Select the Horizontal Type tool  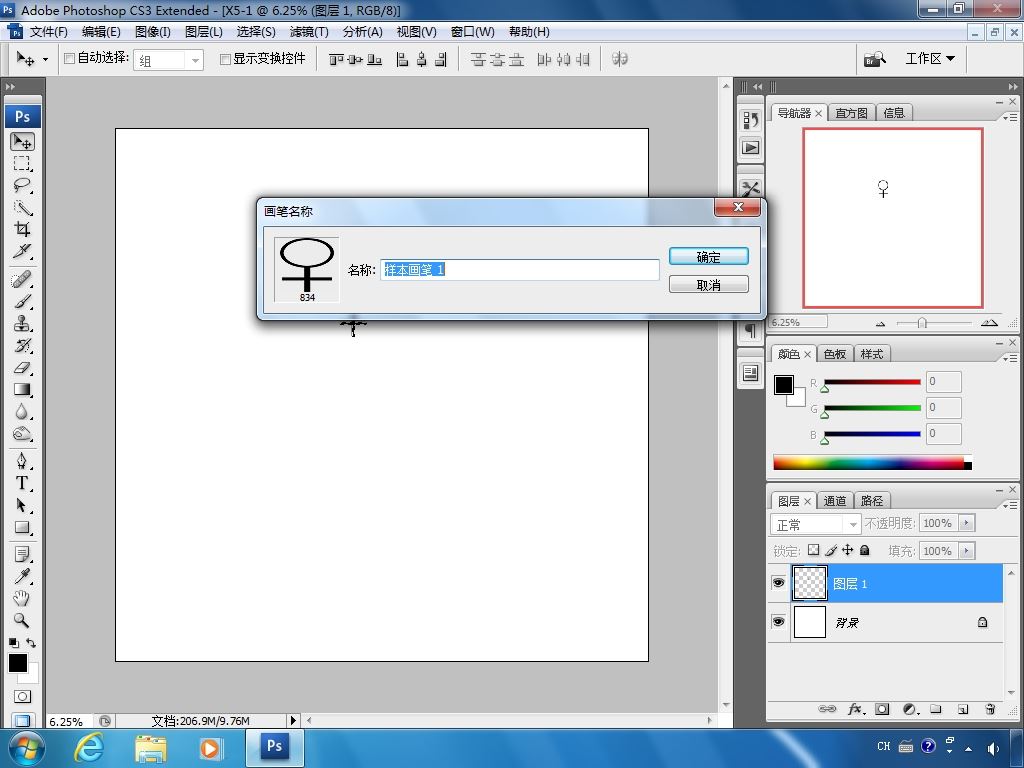[22, 483]
